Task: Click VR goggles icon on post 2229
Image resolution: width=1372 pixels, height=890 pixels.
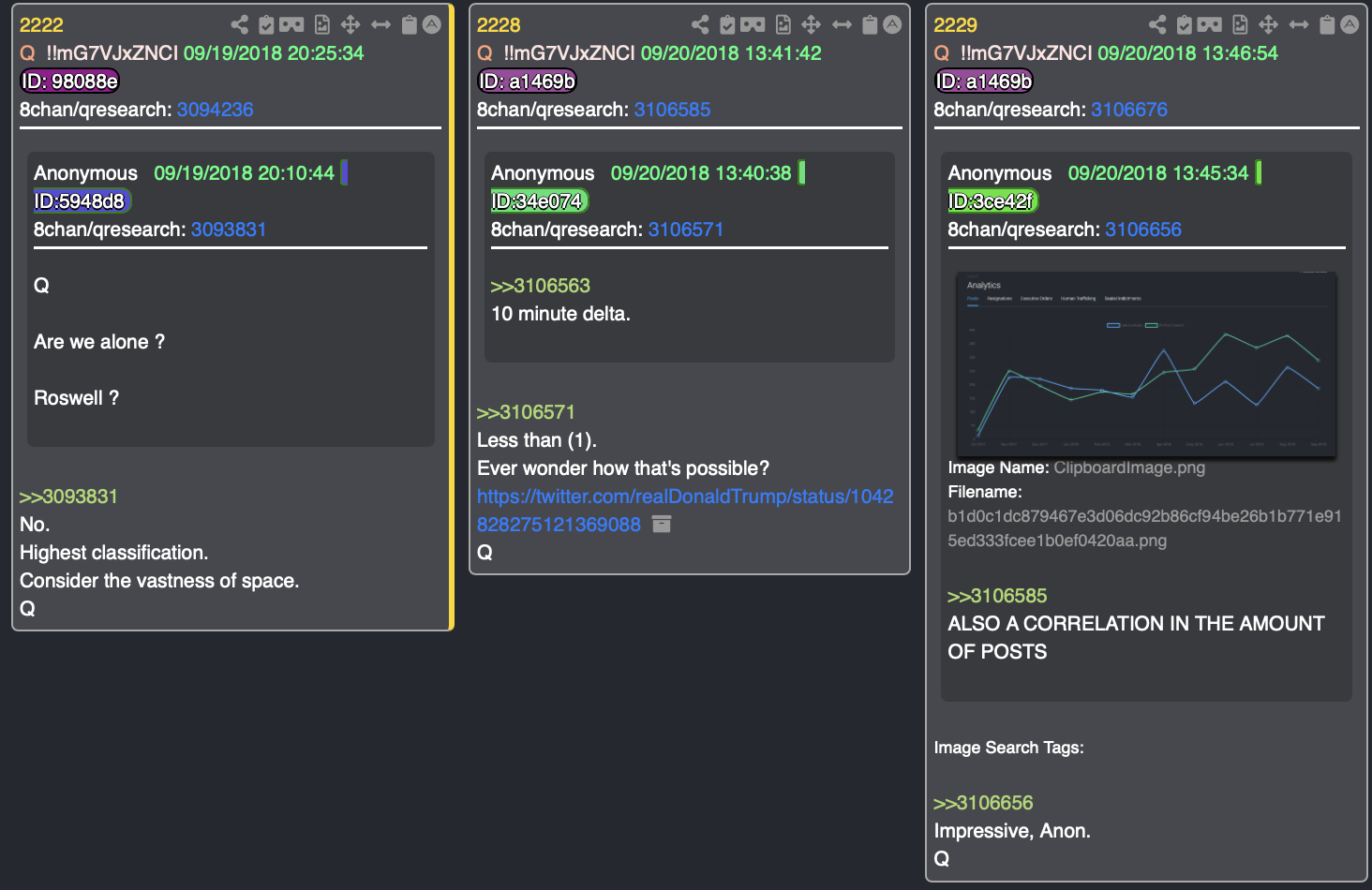Action: pos(1210,24)
